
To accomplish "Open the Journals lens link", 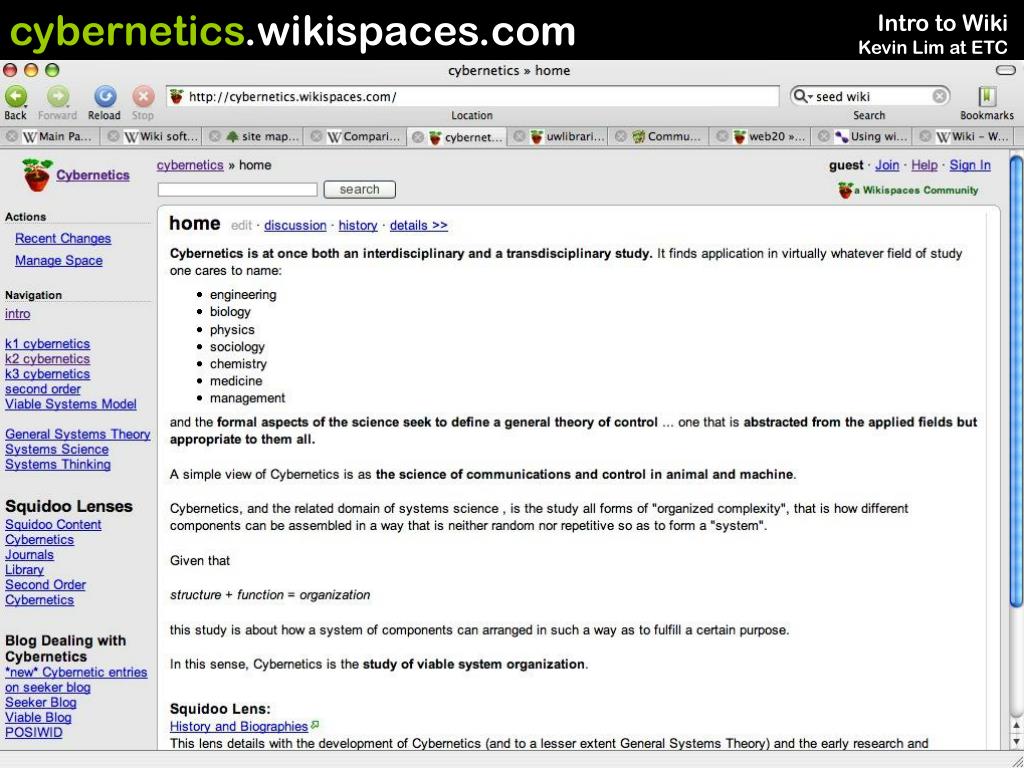I will coord(29,554).
